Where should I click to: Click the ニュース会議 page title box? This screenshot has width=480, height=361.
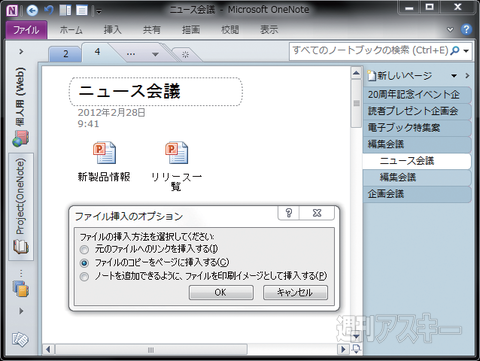(x=156, y=91)
